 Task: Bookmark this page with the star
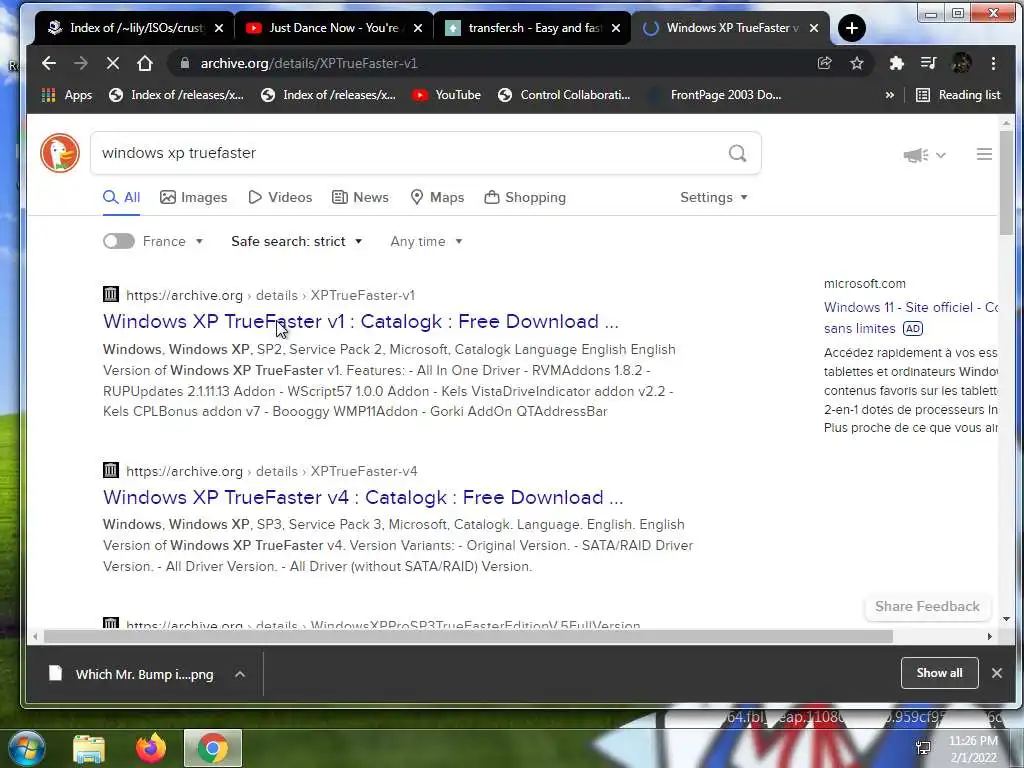click(x=857, y=63)
